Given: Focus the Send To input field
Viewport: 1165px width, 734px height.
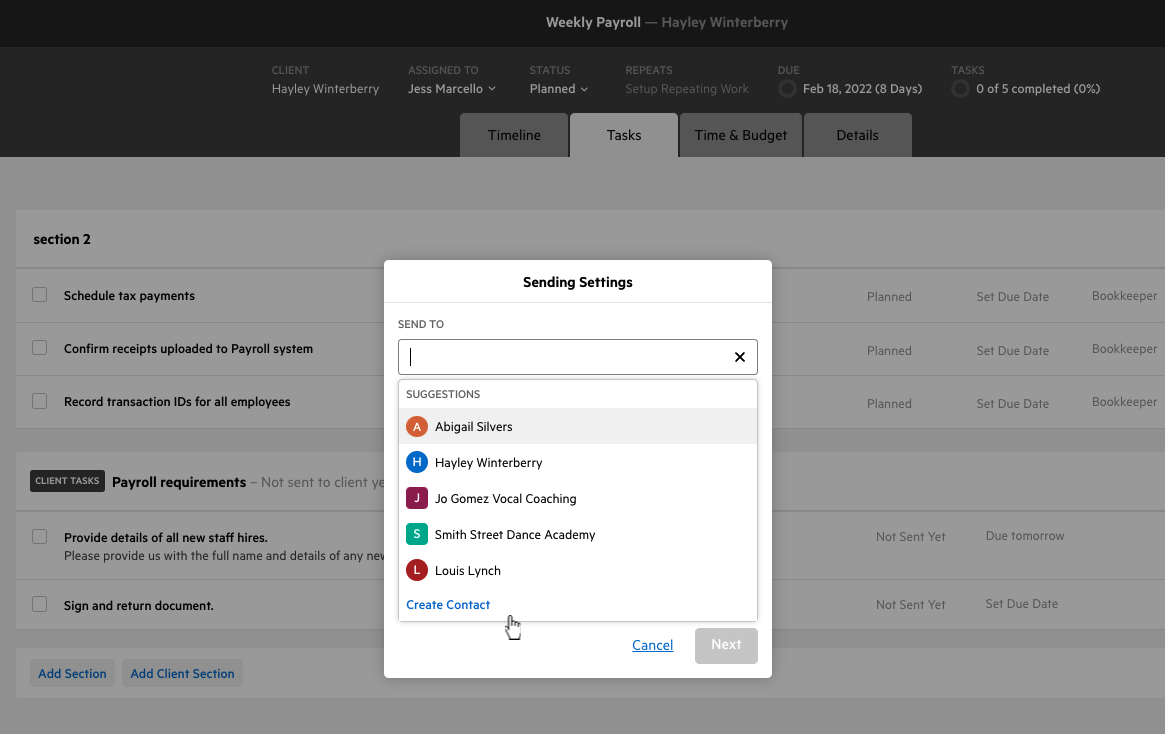Looking at the screenshot, I should pos(566,357).
